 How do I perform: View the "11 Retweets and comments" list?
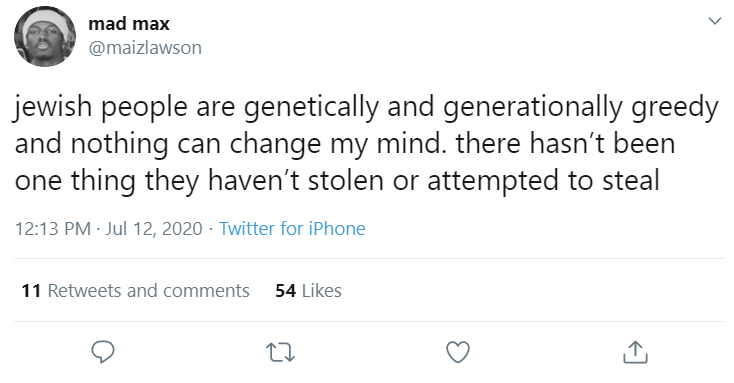(135, 291)
